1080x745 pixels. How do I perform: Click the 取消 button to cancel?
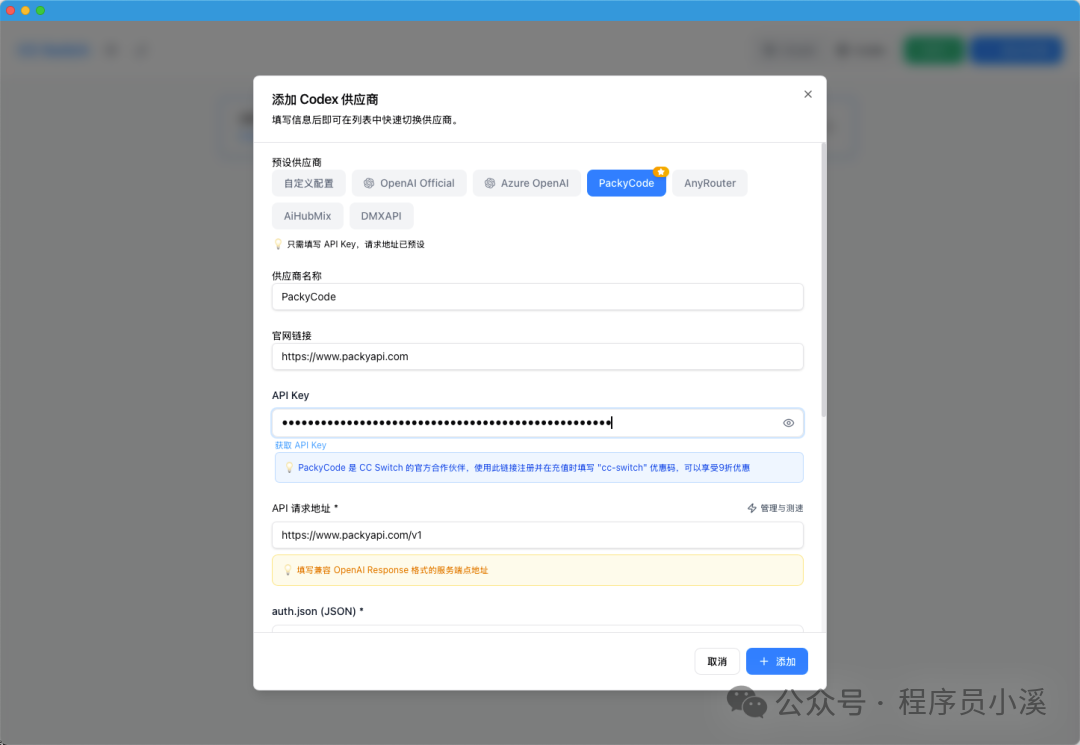(x=717, y=661)
